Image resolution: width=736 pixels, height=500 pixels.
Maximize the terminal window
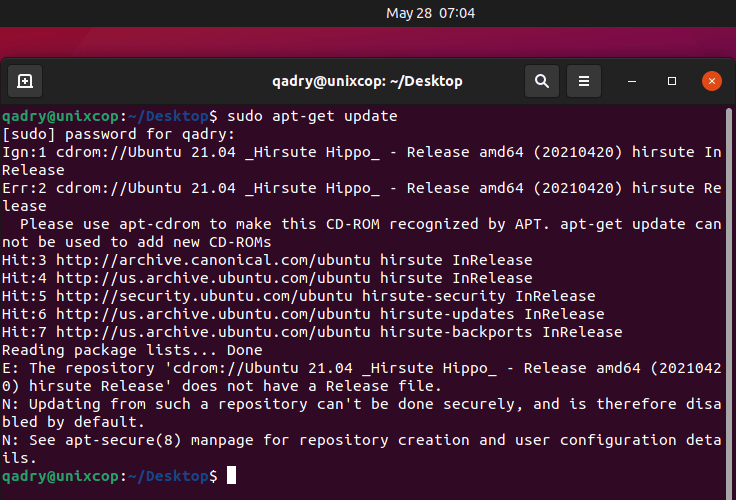pyautogui.click(x=672, y=81)
